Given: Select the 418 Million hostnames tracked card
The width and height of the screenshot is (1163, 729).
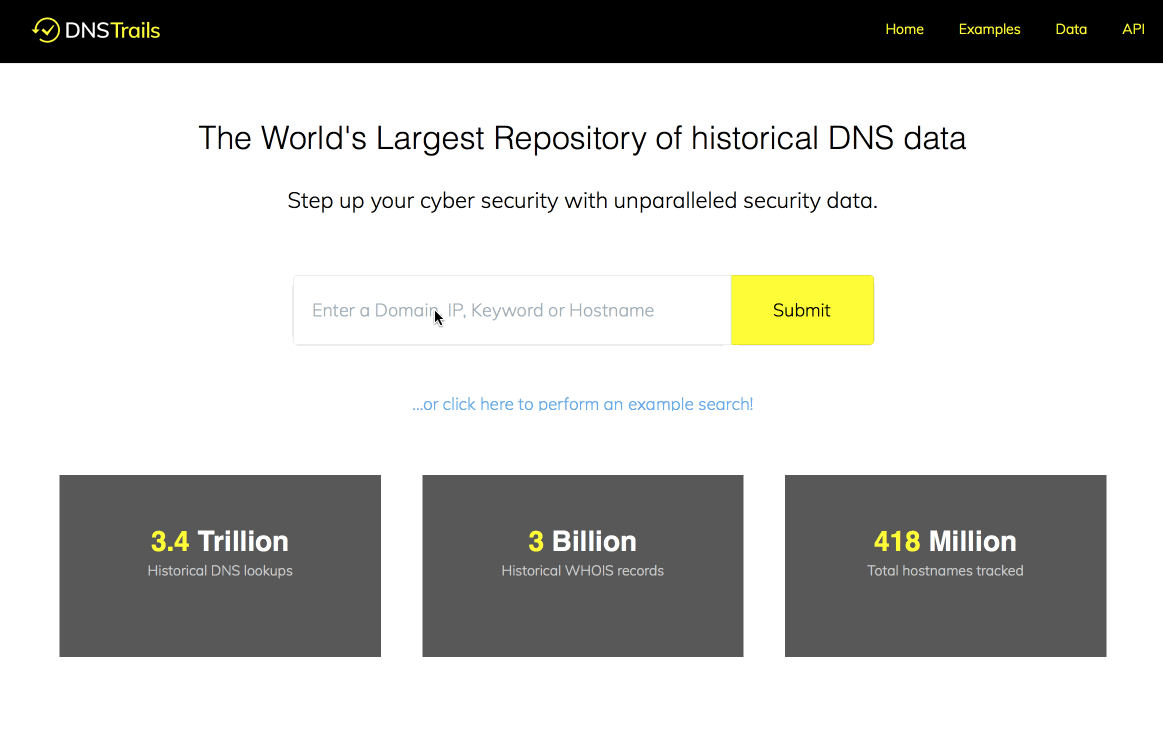Looking at the screenshot, I should [946, 566].
